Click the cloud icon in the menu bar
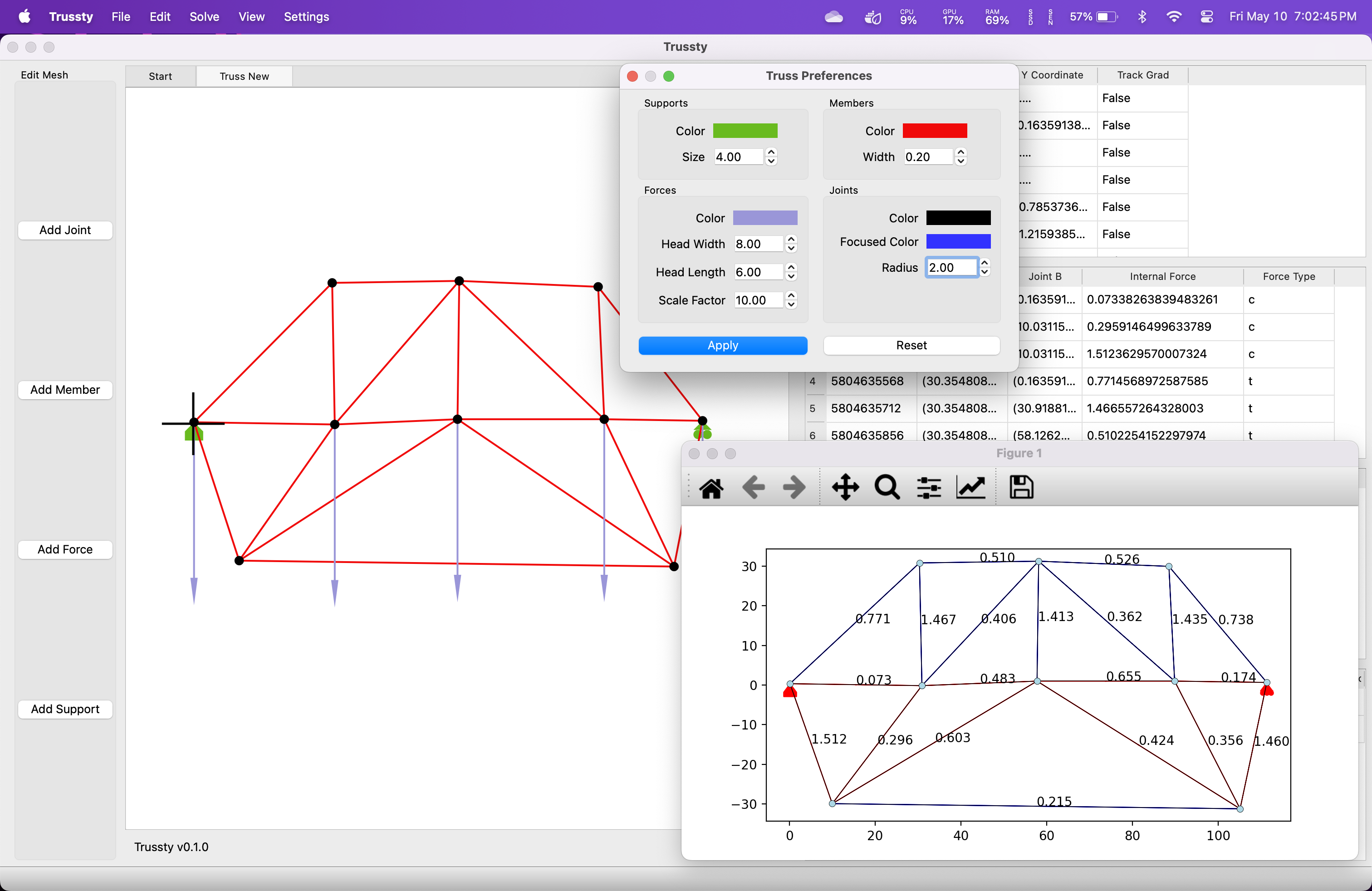Viewport: 1372px width, 891px height. (x=833, y=17)
